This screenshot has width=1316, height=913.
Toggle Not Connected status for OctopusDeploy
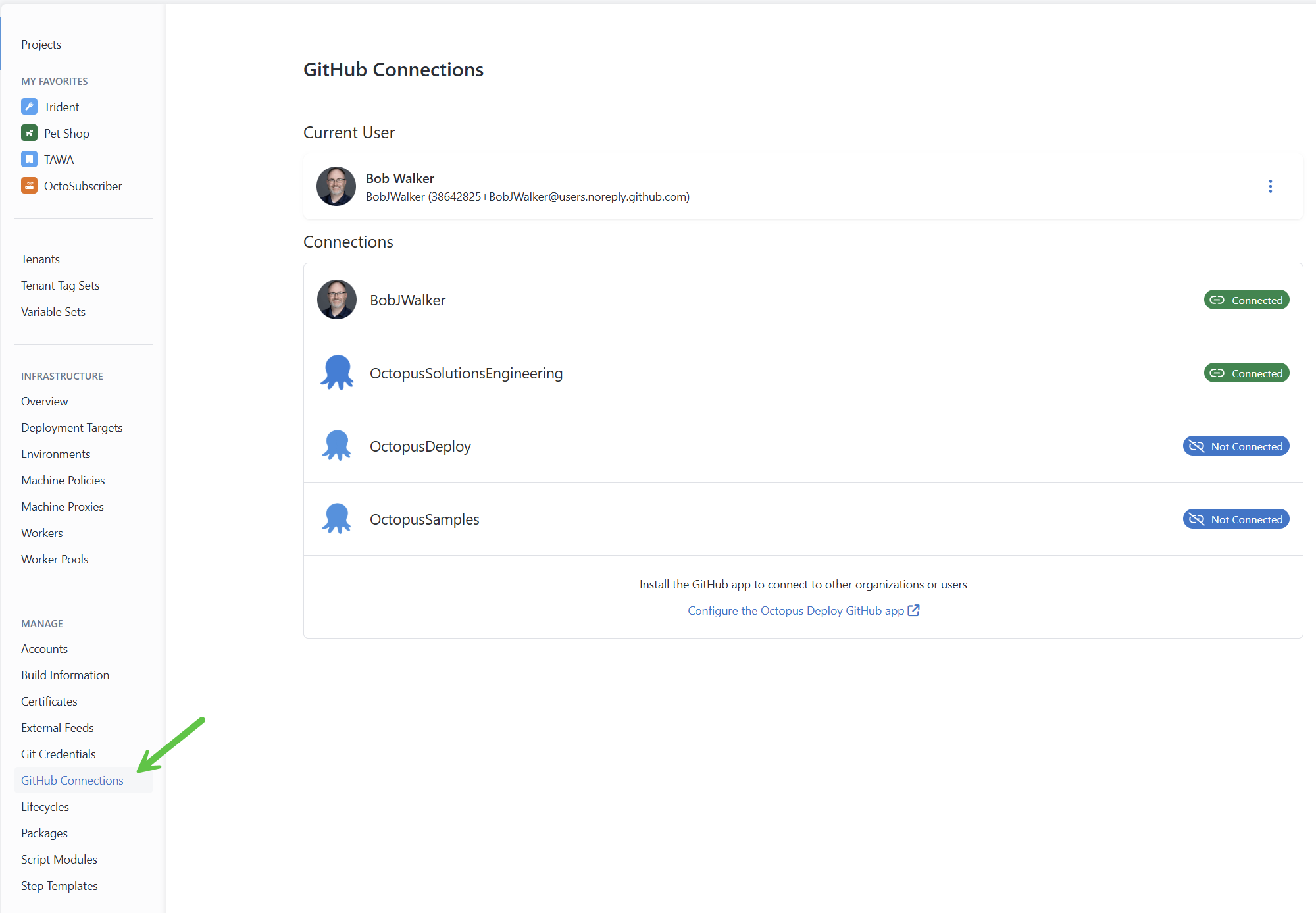tap(1235, 446)
